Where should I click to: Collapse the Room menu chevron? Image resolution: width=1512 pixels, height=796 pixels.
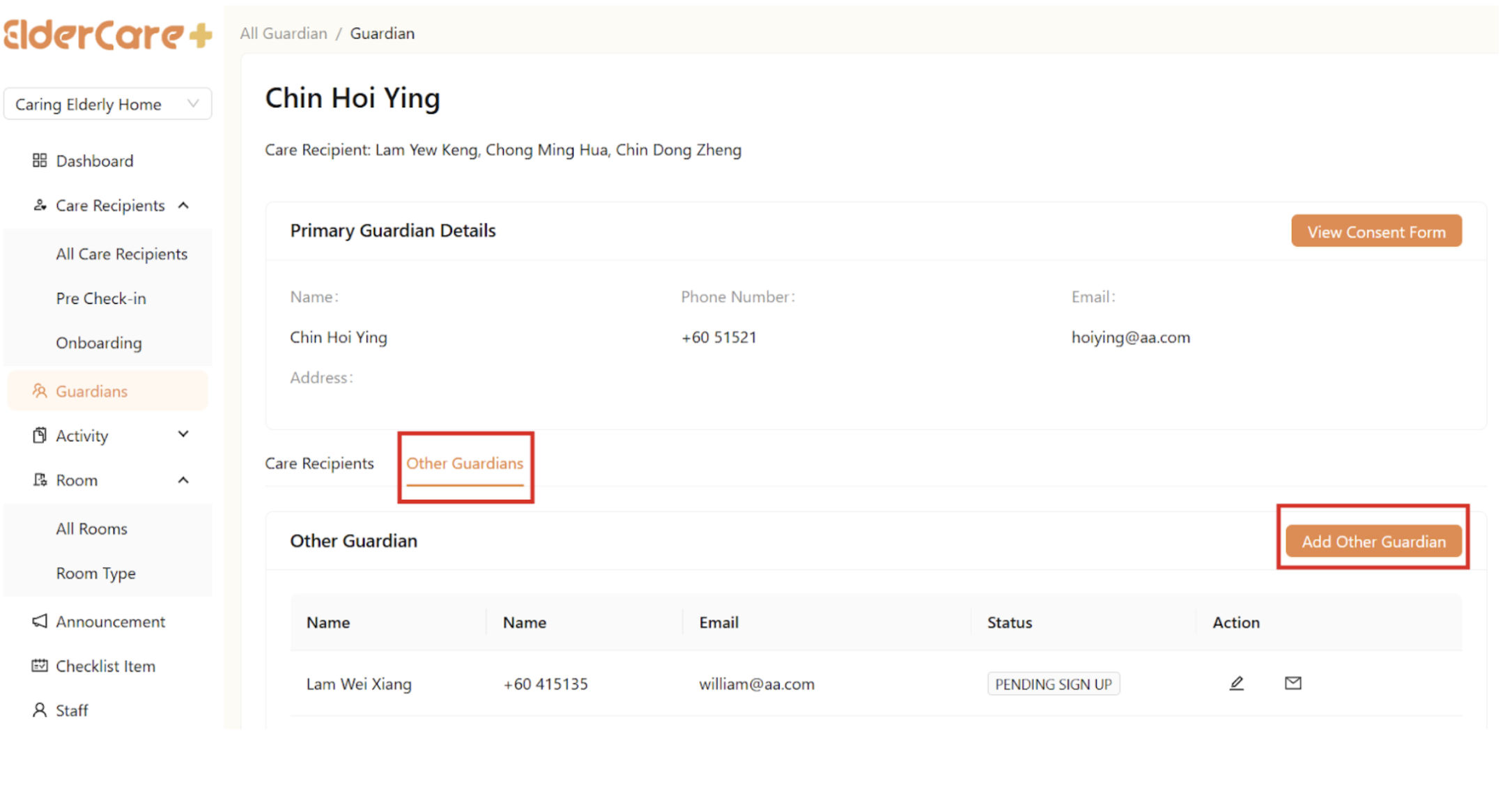[x=183, y=480]
